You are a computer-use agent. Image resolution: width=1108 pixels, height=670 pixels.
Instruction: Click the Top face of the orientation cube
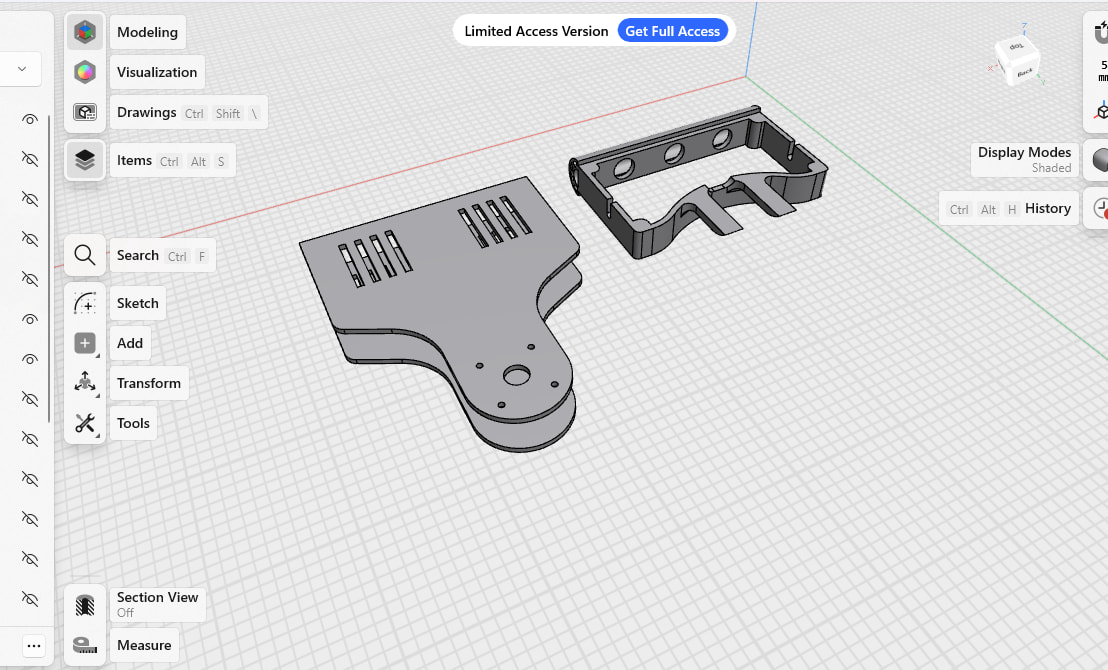(x=1017, y=48)
